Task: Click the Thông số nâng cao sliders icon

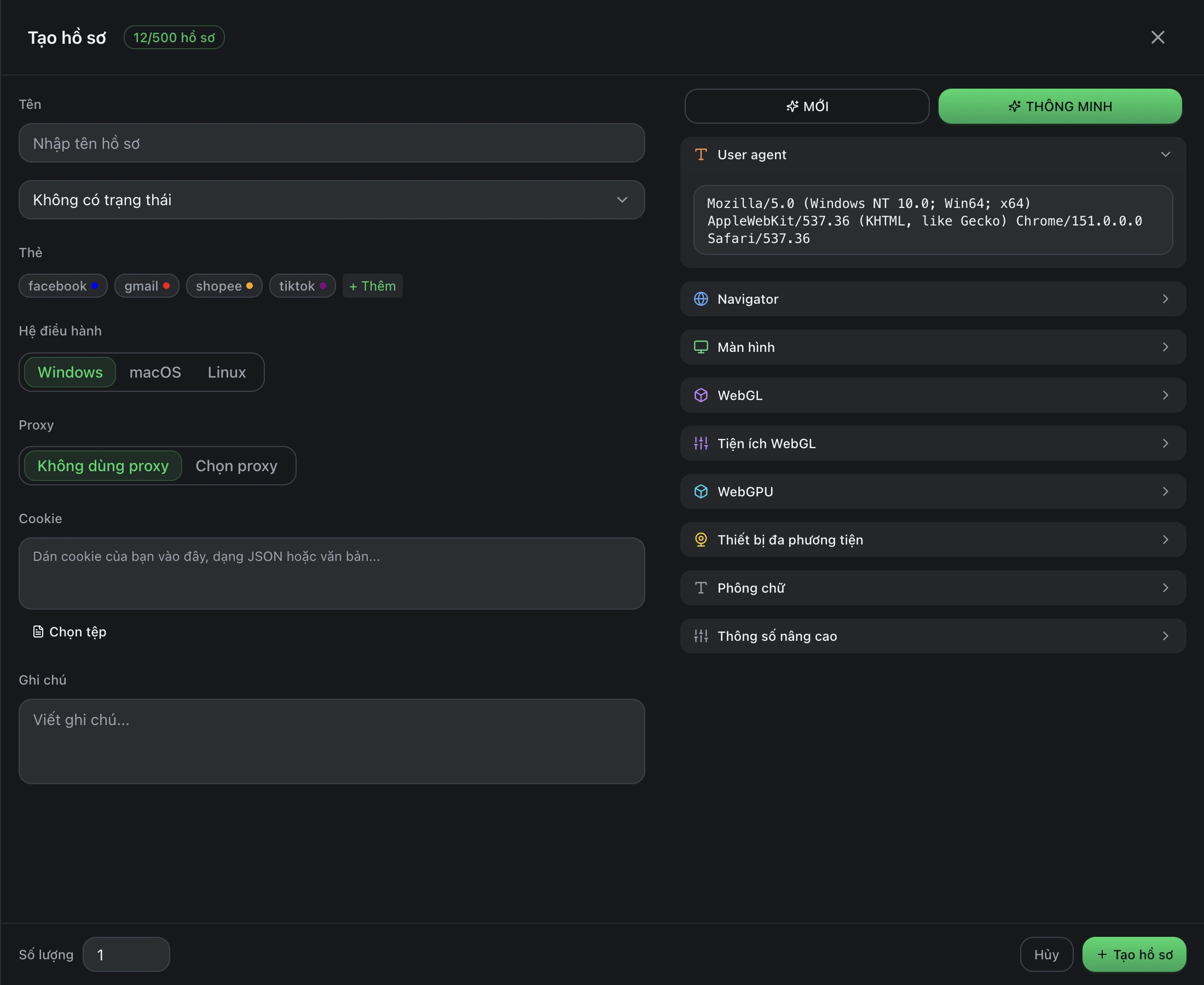Action: point(701,636)
